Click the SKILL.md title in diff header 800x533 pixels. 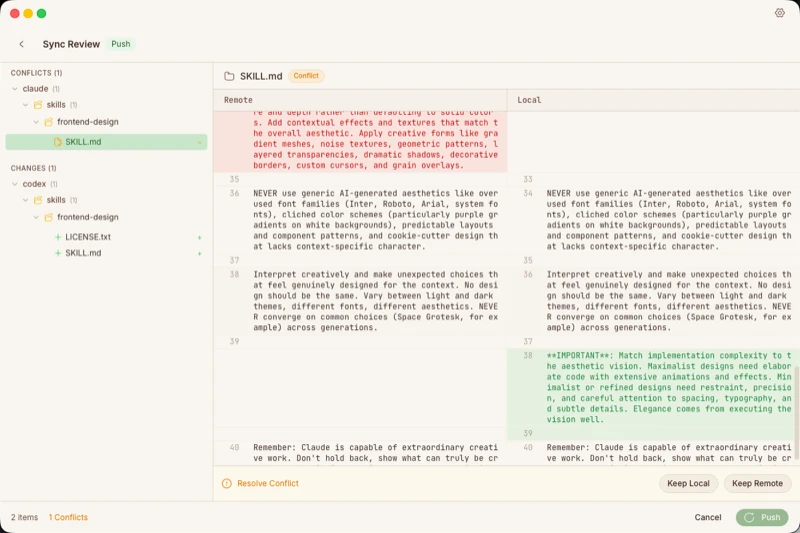click(x=261, y=76)
